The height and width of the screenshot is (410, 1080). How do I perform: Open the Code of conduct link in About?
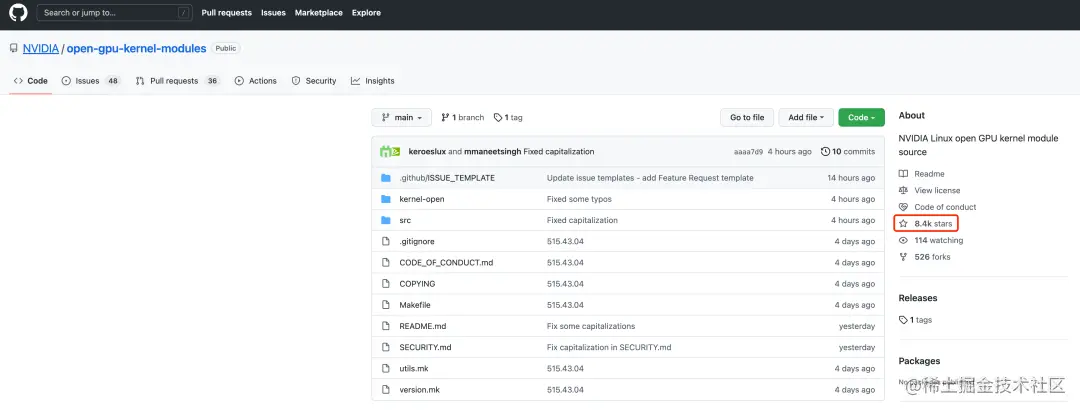pos(938,207)
